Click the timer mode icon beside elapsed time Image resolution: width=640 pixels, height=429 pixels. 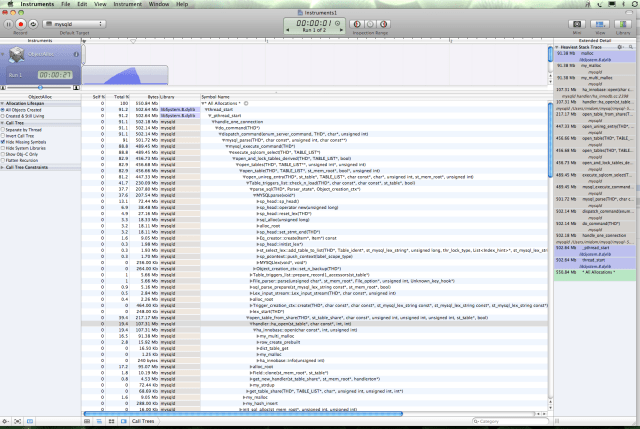[338, 23]
